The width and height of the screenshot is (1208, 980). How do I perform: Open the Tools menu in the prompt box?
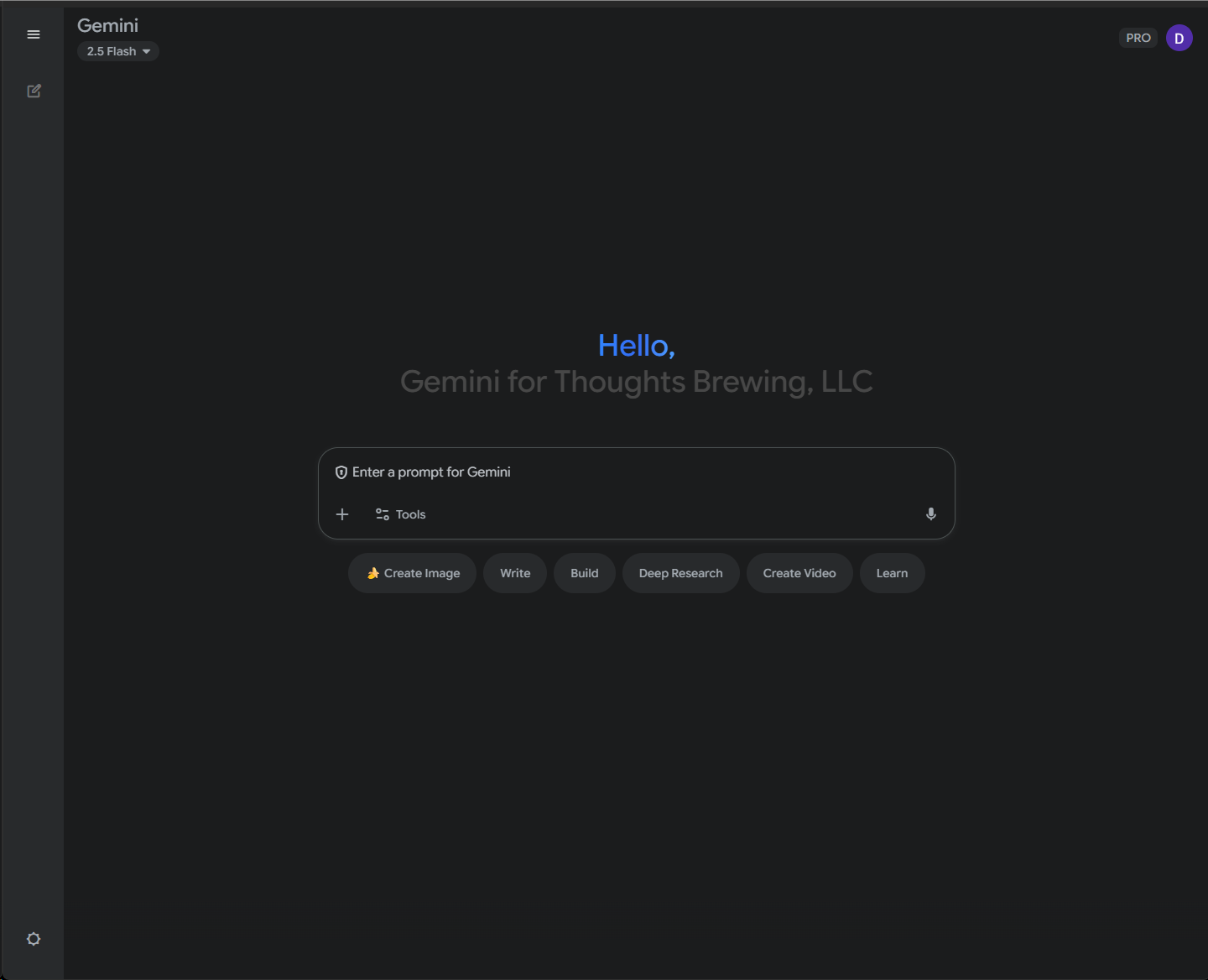(401, 514)
